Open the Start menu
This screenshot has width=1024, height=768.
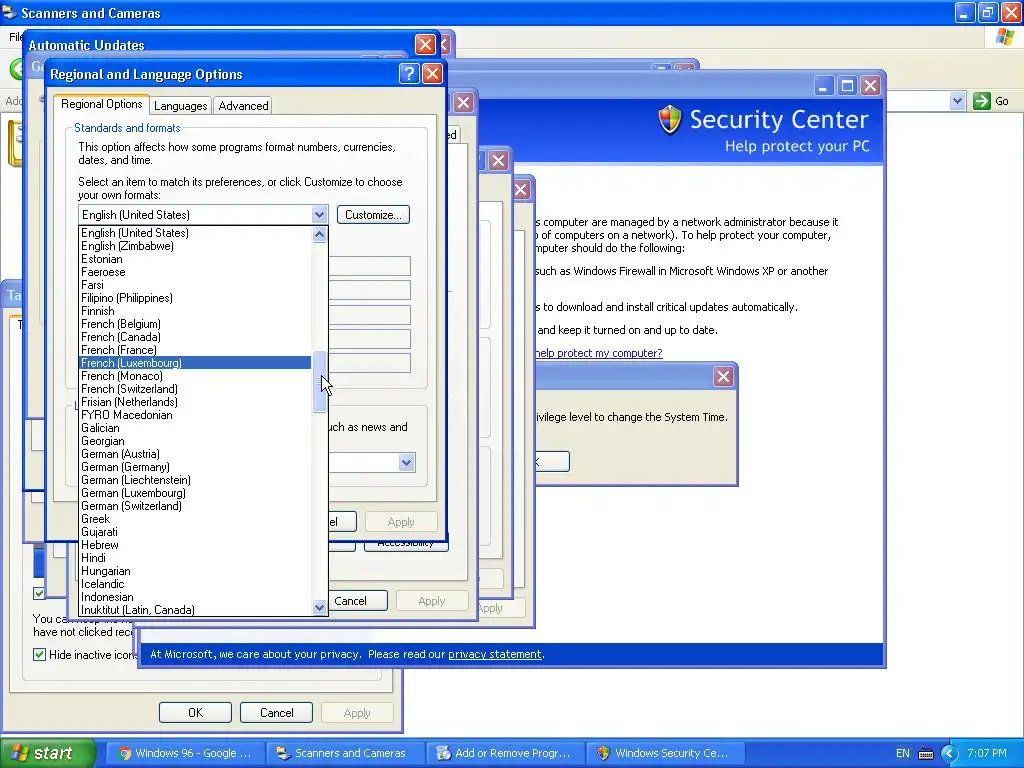click(x=47, y=753)
